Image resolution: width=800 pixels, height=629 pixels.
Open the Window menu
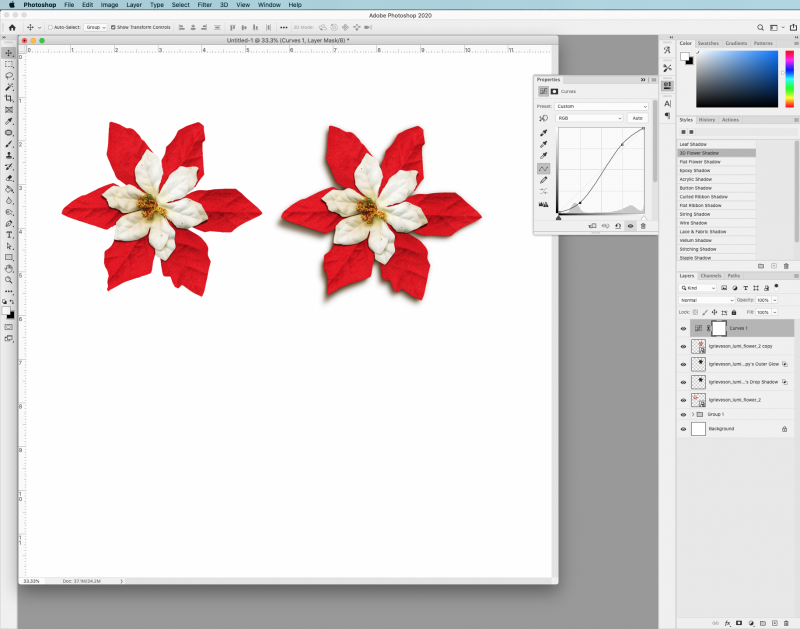[269, 5]
